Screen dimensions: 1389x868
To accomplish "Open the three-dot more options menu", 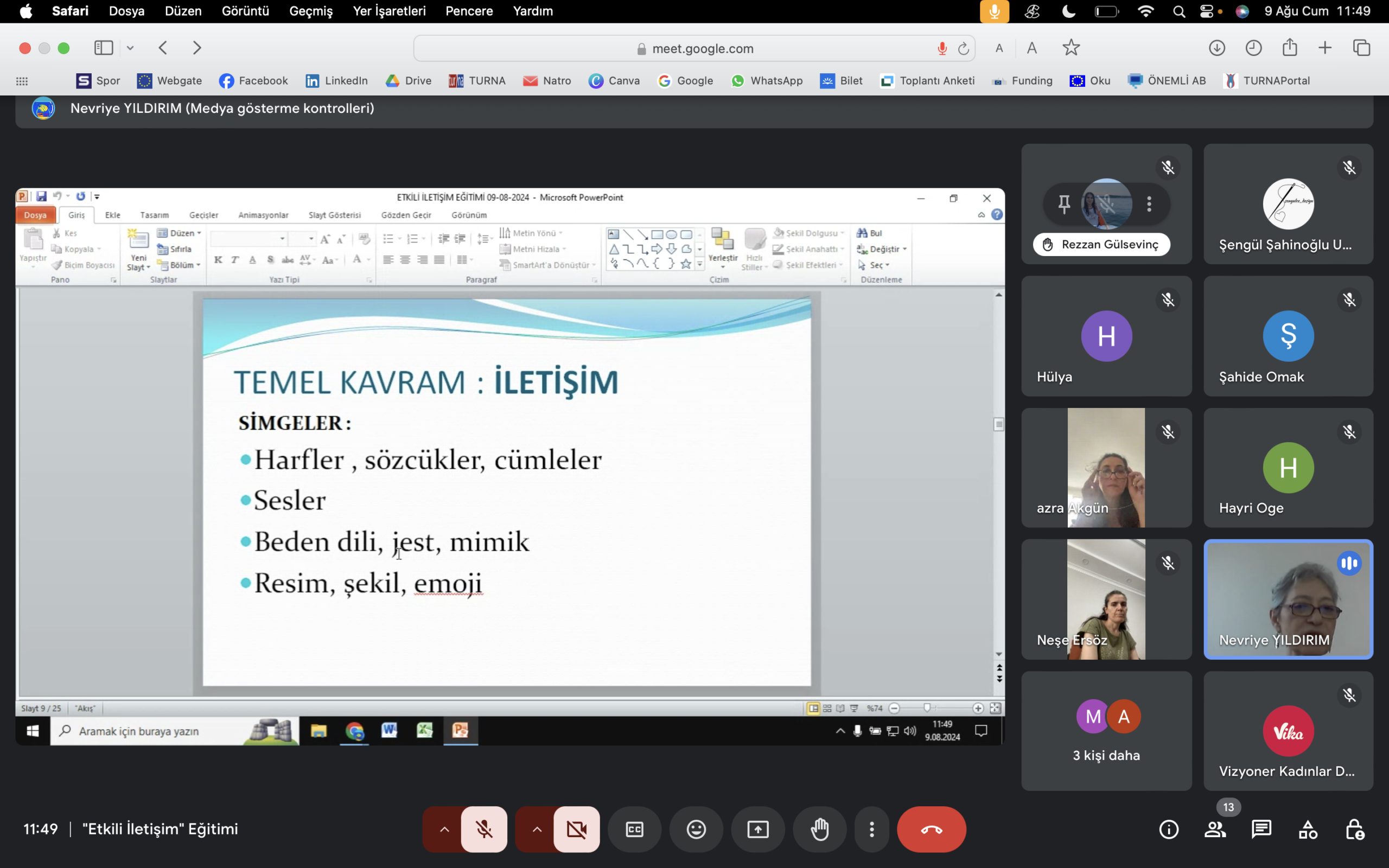I will tap(871, 829).
